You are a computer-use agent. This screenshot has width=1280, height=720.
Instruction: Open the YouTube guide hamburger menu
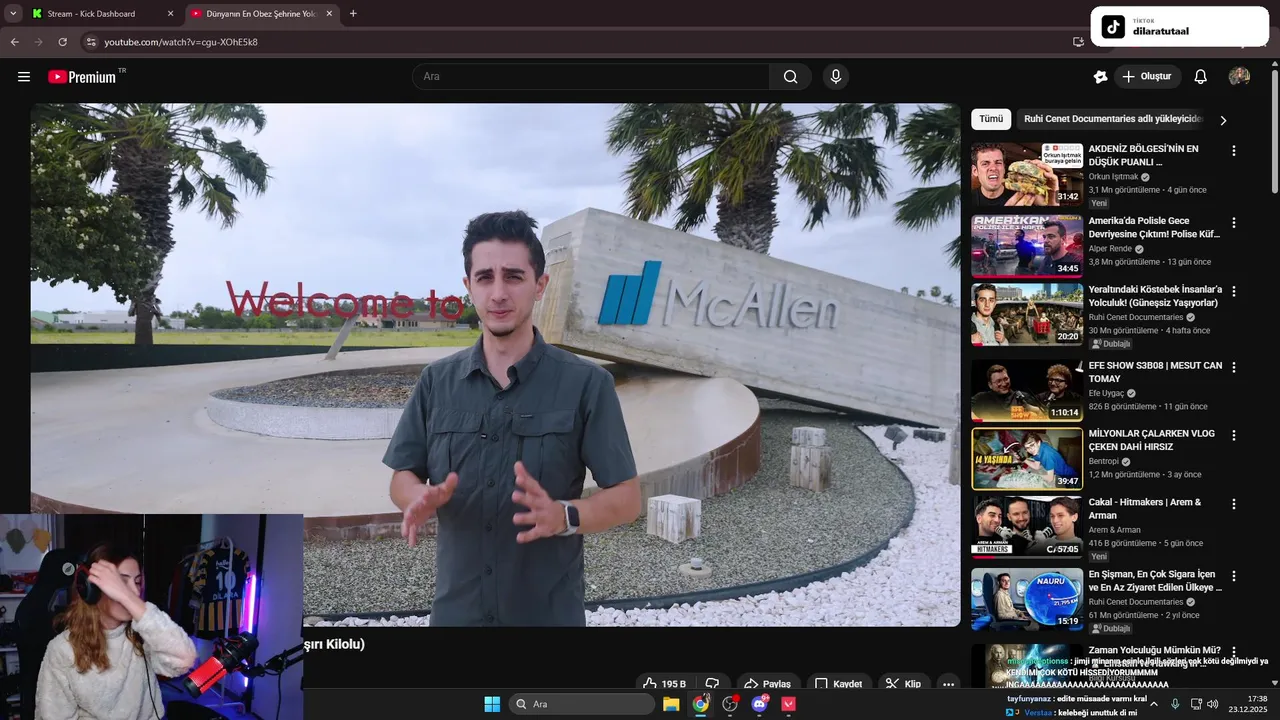tap(24, 77)
